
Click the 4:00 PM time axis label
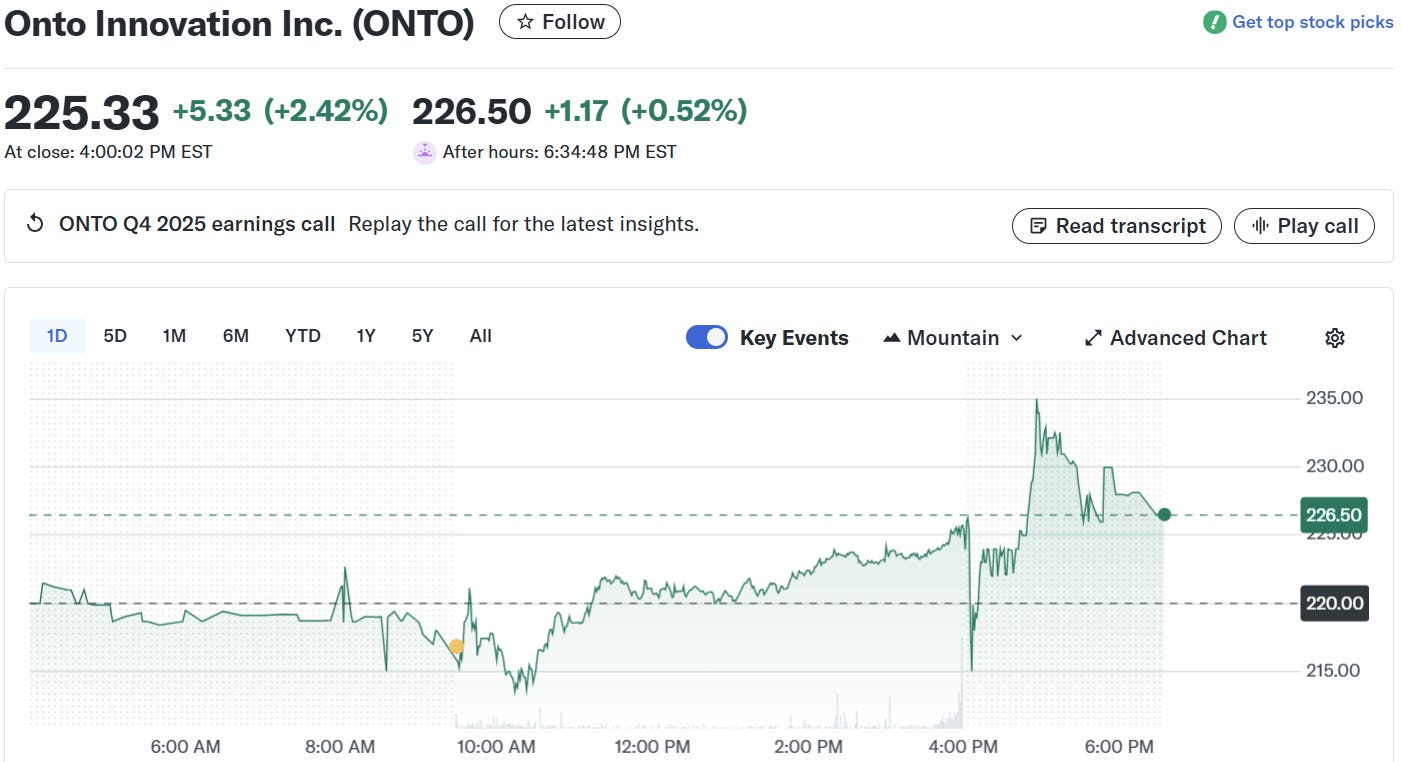pos(962,747)
